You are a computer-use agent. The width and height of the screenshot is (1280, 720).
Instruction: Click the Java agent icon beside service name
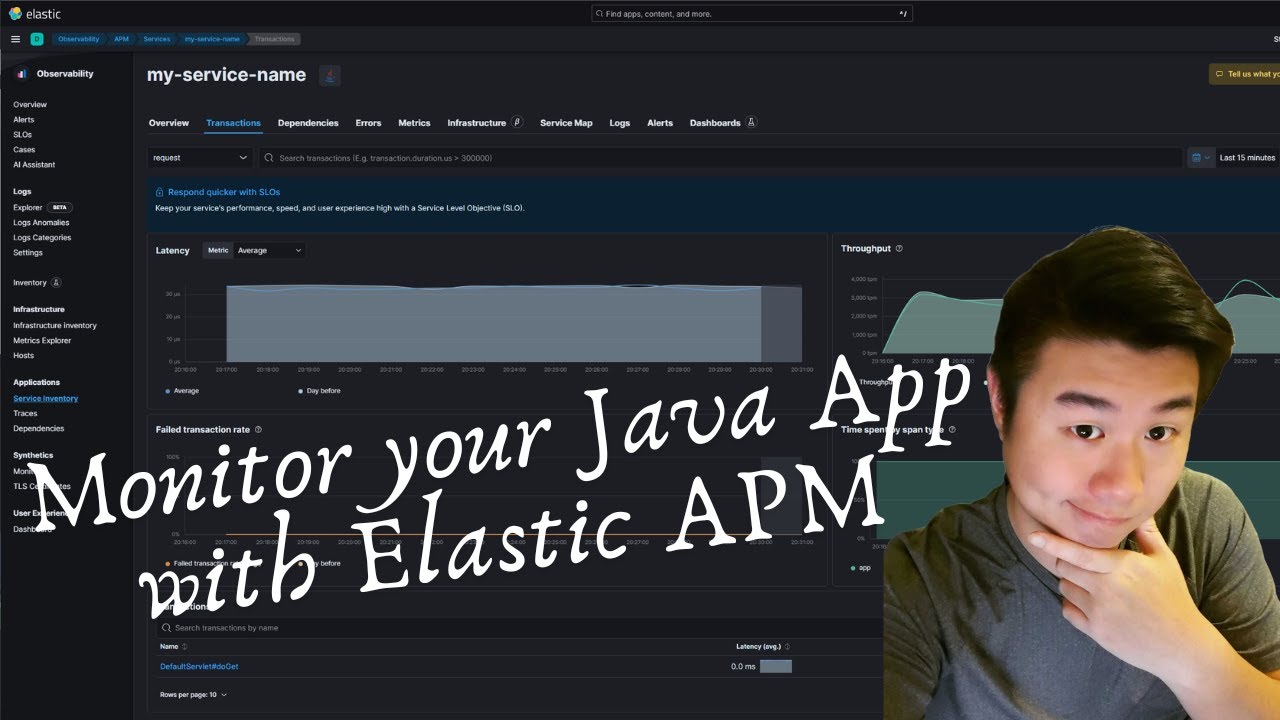(x=330, y=76)
